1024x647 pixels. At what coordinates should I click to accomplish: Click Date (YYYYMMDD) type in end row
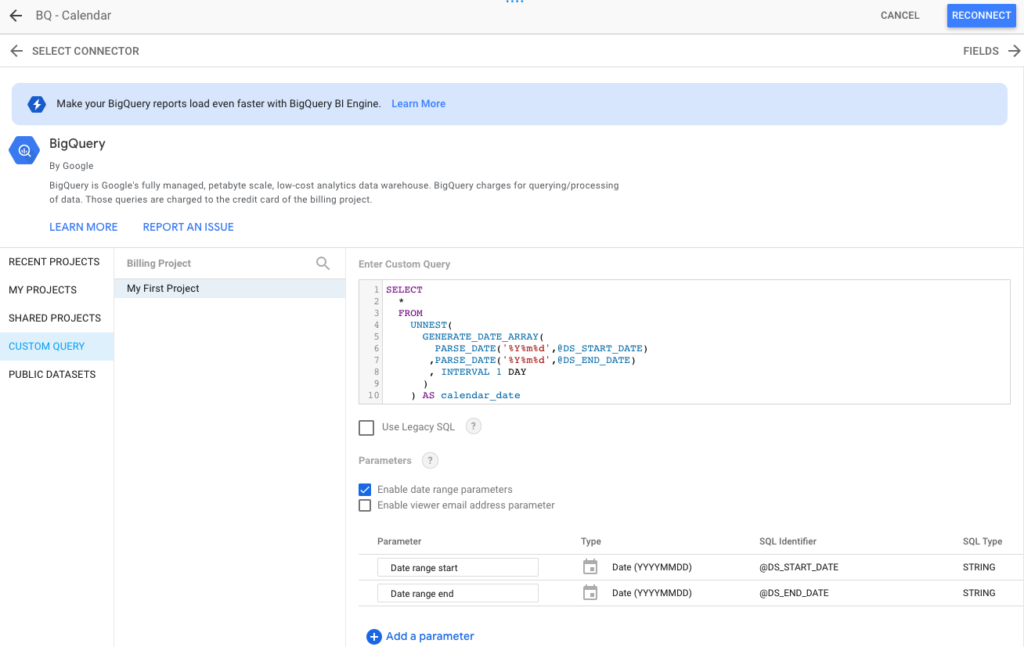(x=652, y=593)
